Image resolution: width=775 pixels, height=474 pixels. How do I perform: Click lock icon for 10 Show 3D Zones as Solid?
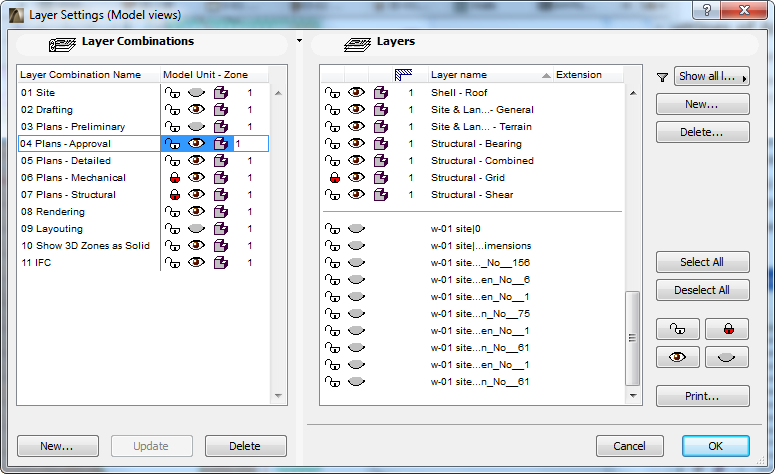coord(172,246)
